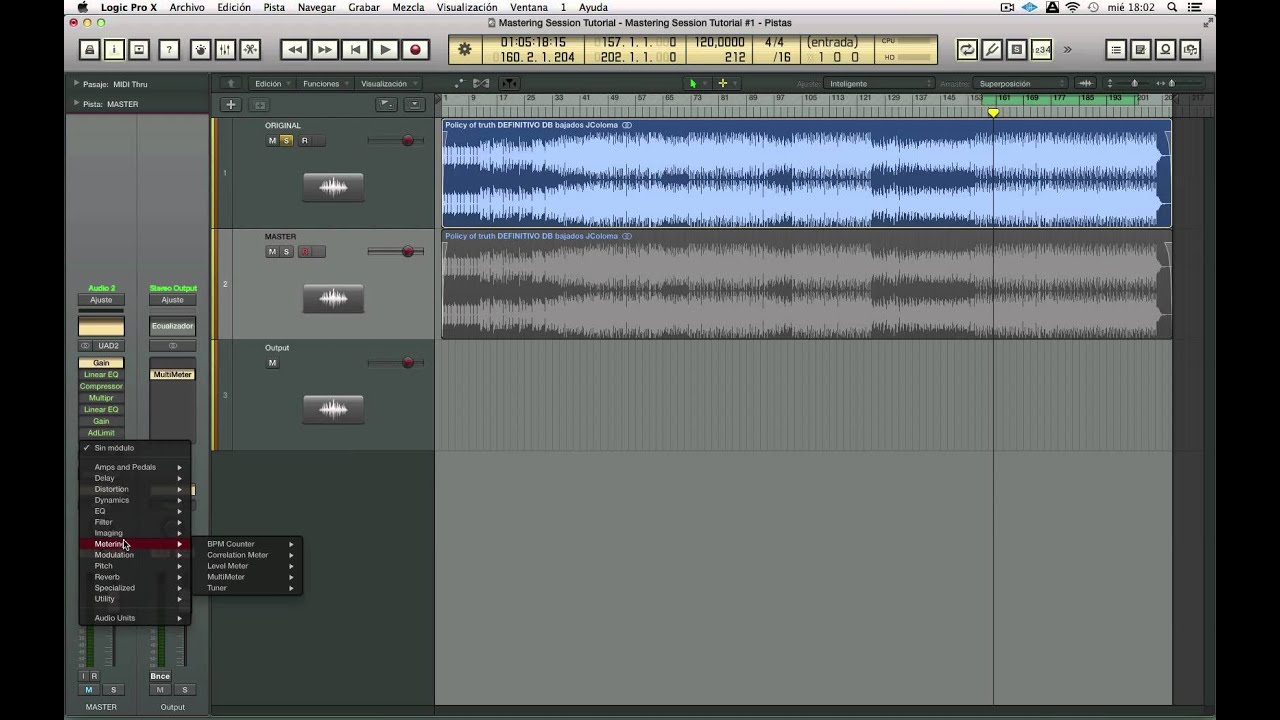This screenshot has height=720, width=1280.
Task: Open the Editors scissors button
Action: click(x=250, y=49)
